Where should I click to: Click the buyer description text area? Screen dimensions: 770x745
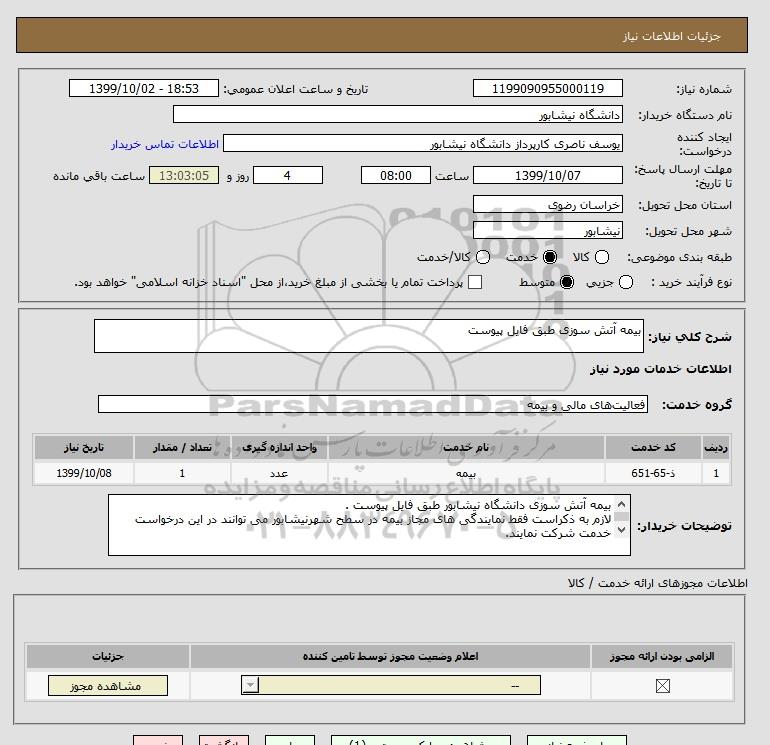pyautogui.click(x=369, y=525)
